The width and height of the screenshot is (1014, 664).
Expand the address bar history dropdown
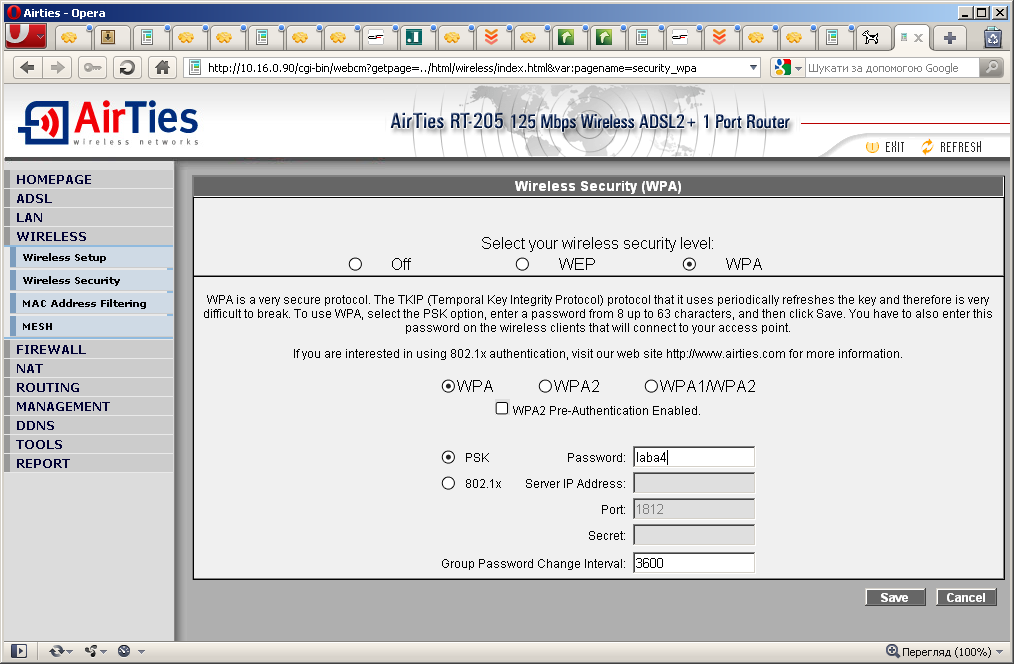(753, 68)
